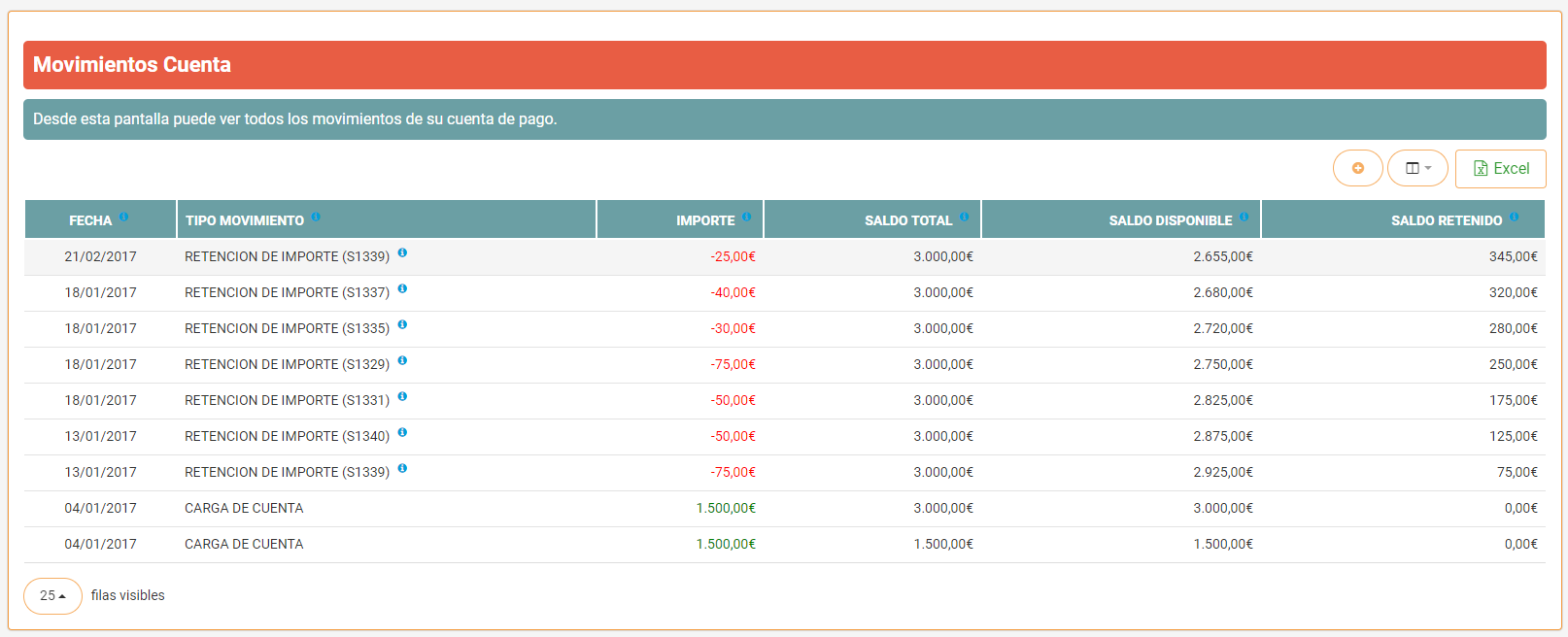Click the -30,00€ amount
Screen dimensions: 1568x637
pyautogui.click(x=733, y=328)
